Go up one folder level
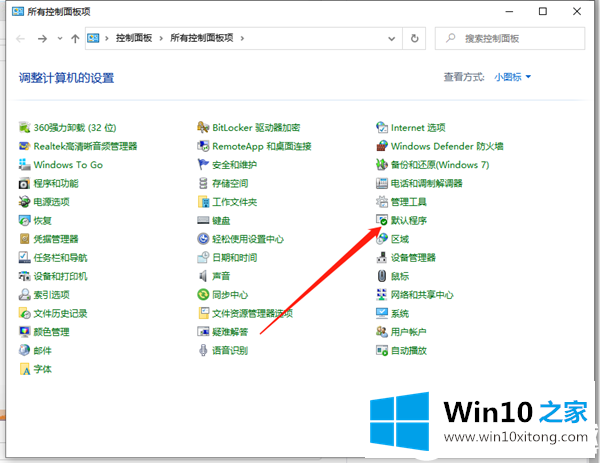600x463 pixels. tap(75, 38)
